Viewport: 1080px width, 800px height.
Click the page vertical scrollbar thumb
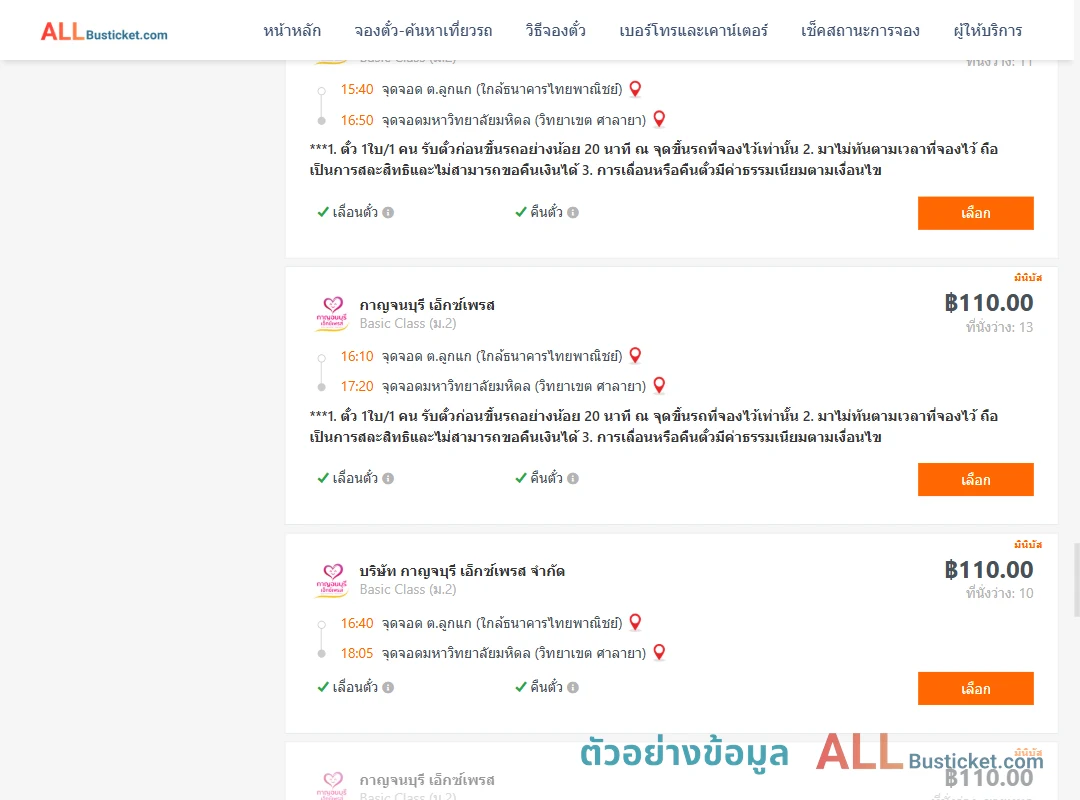[x=1076, y=580]
